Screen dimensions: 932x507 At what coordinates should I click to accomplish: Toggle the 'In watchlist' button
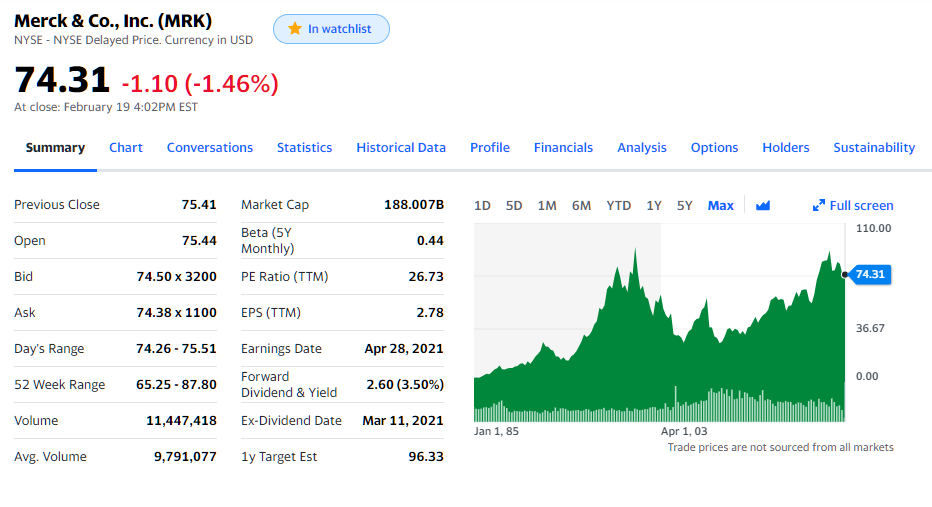pos(331,29)
